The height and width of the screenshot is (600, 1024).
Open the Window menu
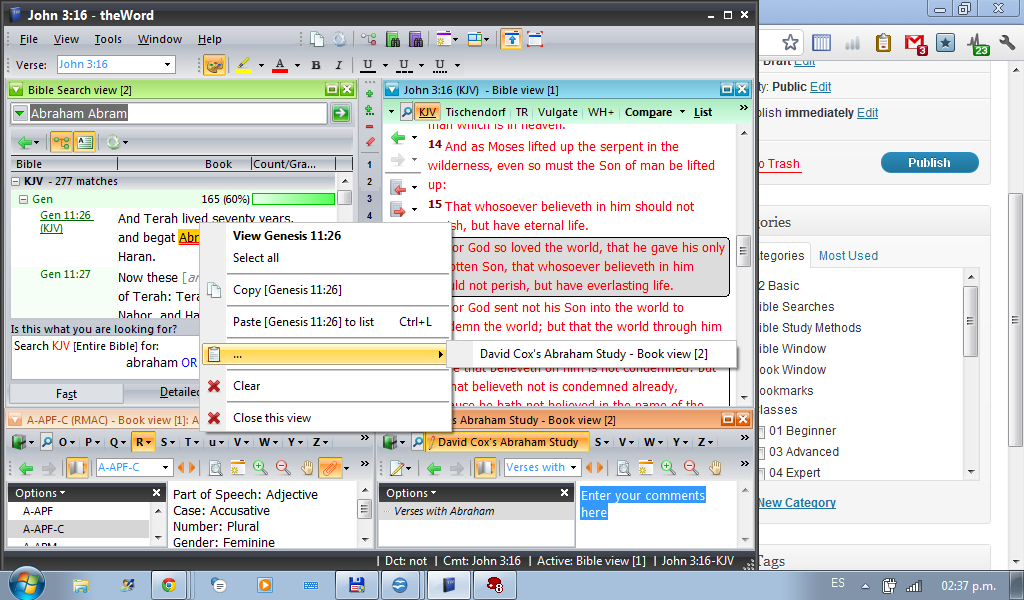(159, 39)
